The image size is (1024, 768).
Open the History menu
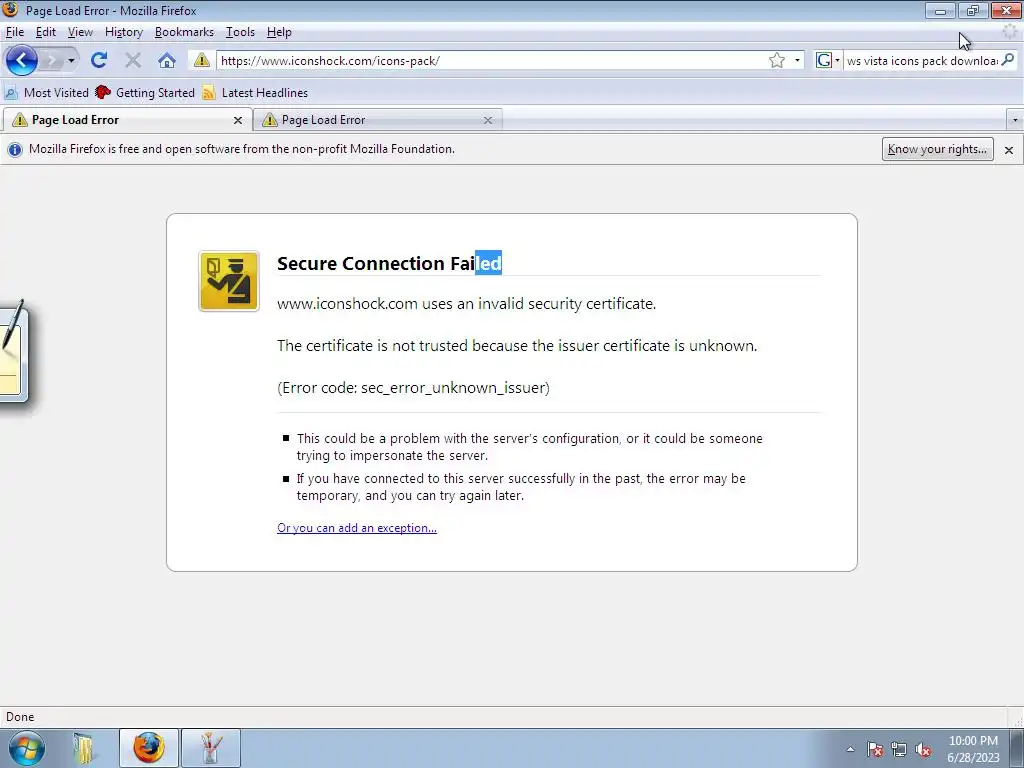[x=123, y=32]
